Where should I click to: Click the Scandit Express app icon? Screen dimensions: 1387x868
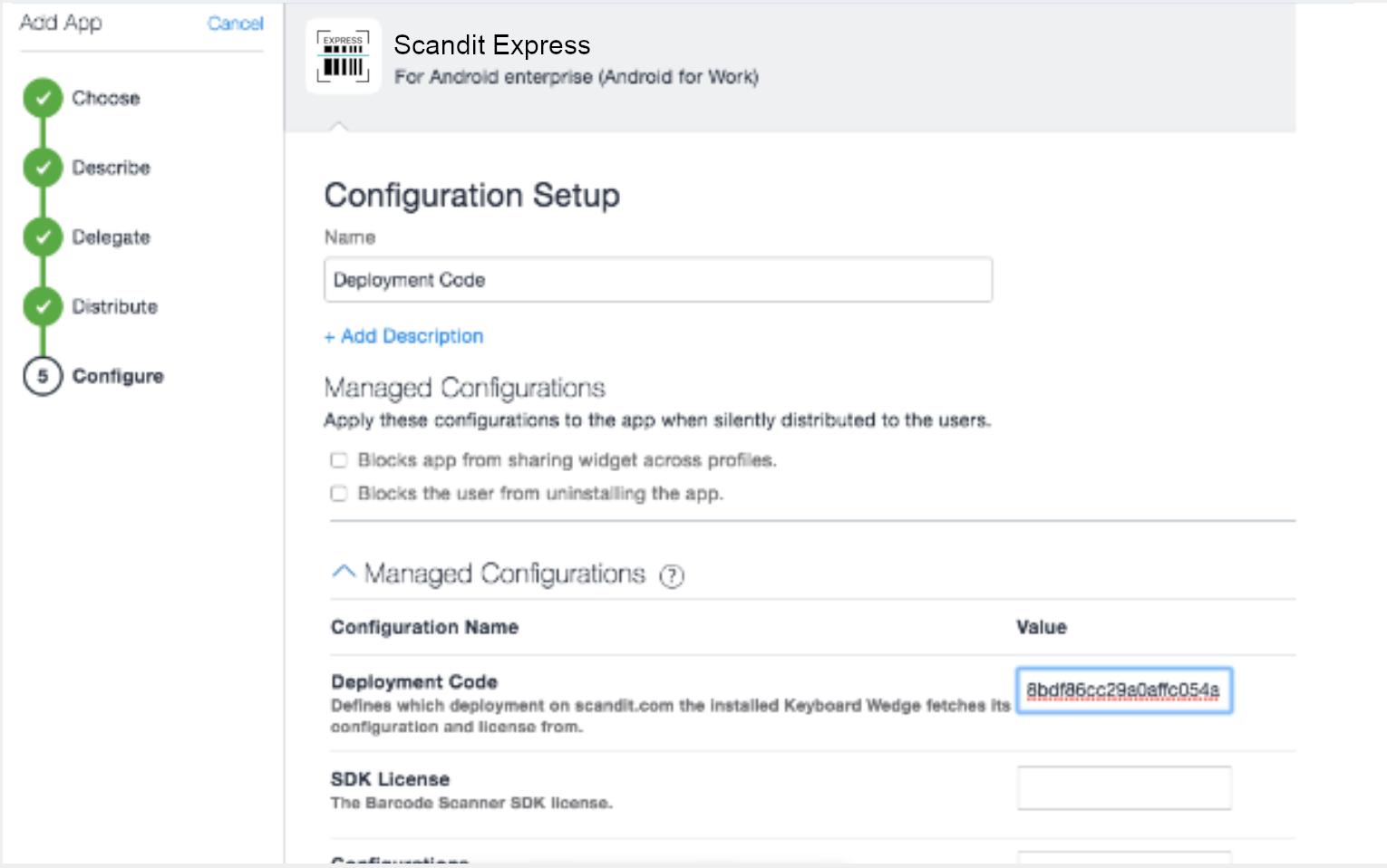(343, 56)
